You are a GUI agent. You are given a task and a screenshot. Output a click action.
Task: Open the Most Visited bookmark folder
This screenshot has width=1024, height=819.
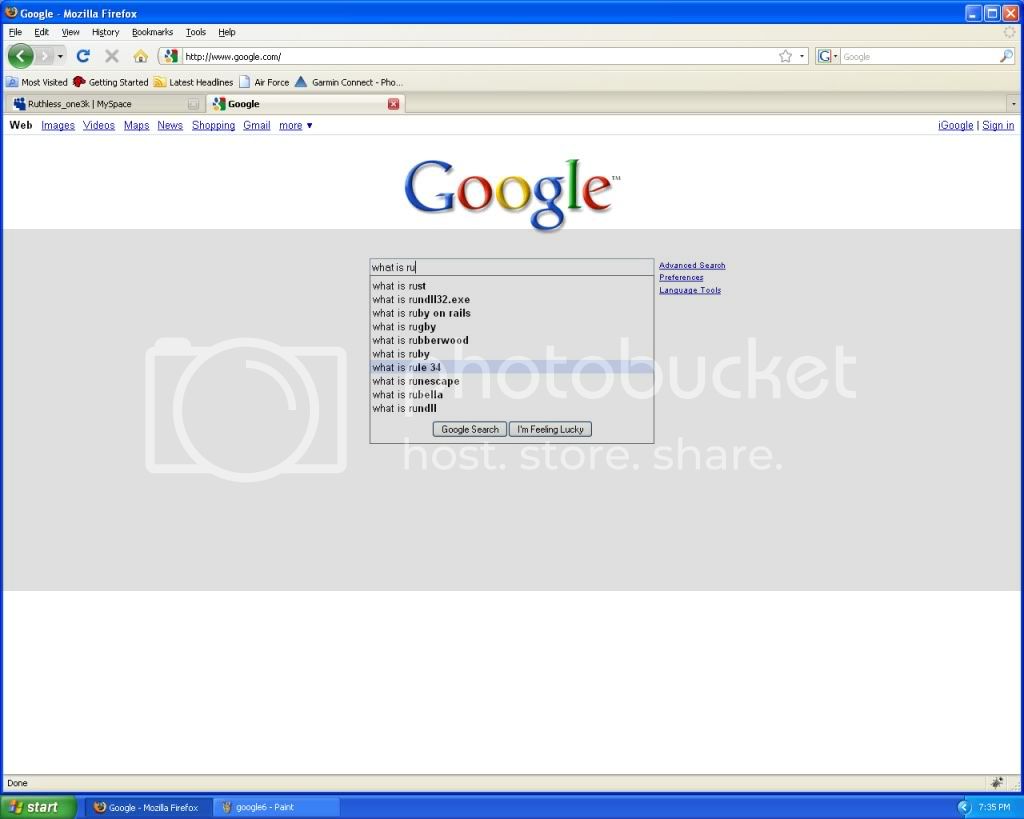click(x=37, y=82)
